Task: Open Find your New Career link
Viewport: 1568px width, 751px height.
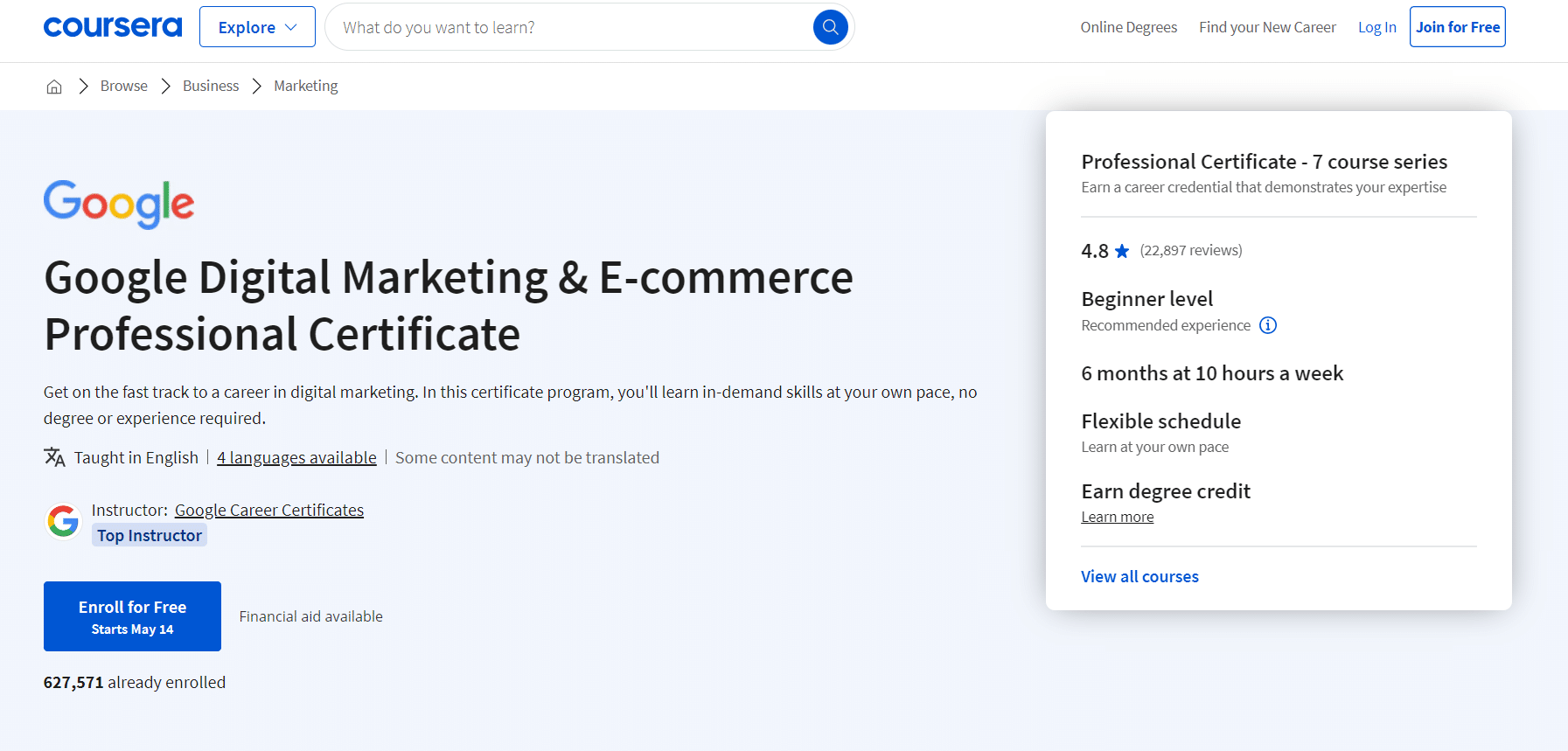Action: tap(1267, 27)
